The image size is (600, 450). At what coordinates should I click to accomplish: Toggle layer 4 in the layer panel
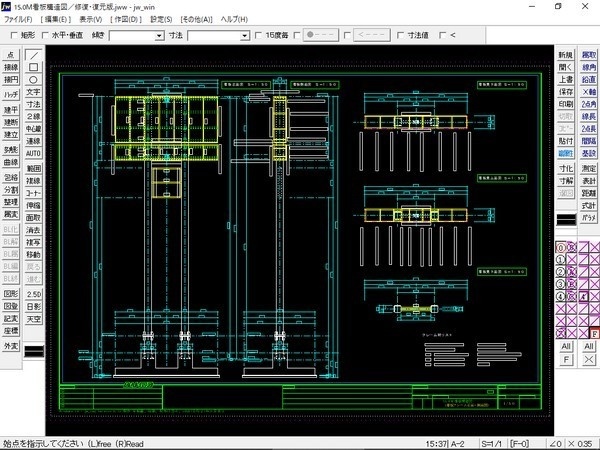[x=560, y=297]
